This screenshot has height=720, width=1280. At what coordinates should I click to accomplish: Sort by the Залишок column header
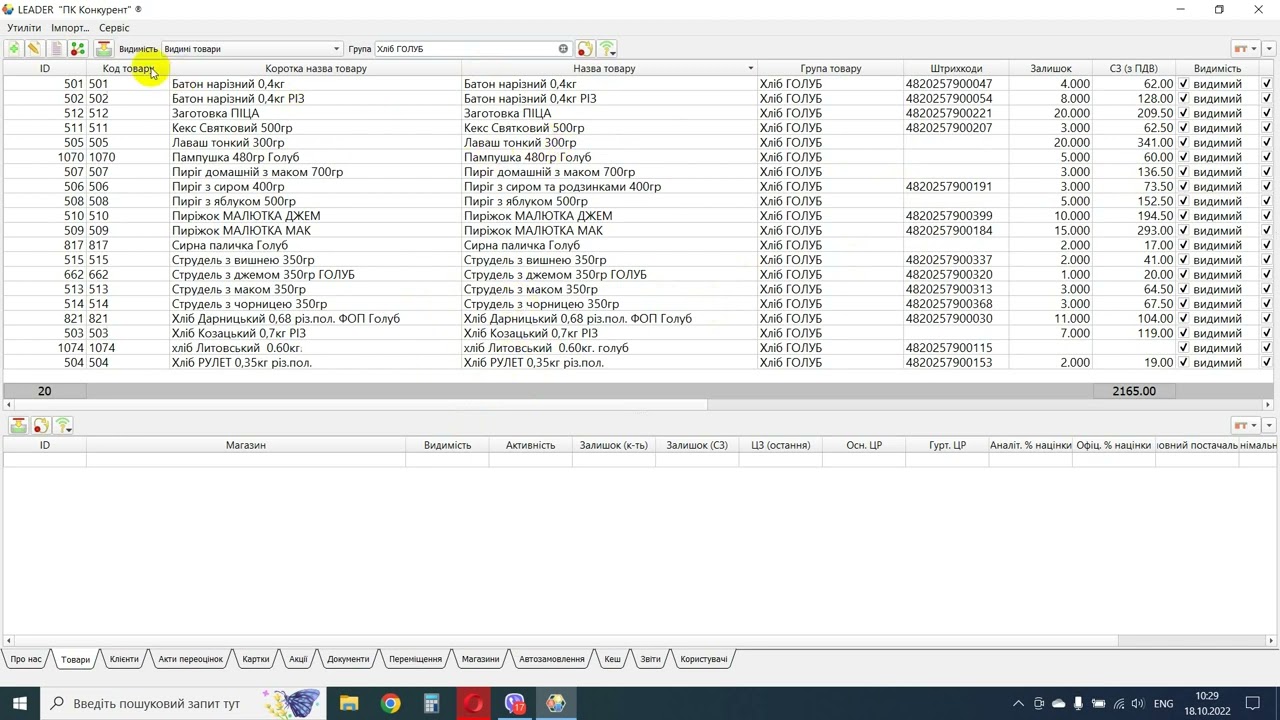(1051, 68)
